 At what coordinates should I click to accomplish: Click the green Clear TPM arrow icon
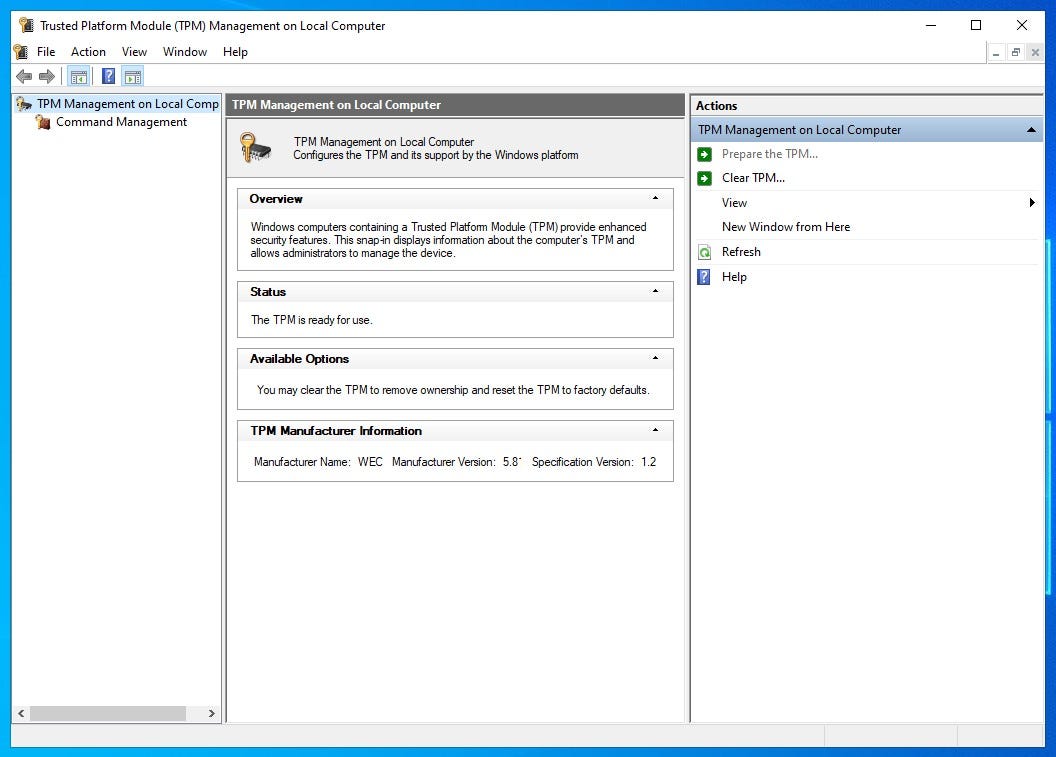click(704, 178)
